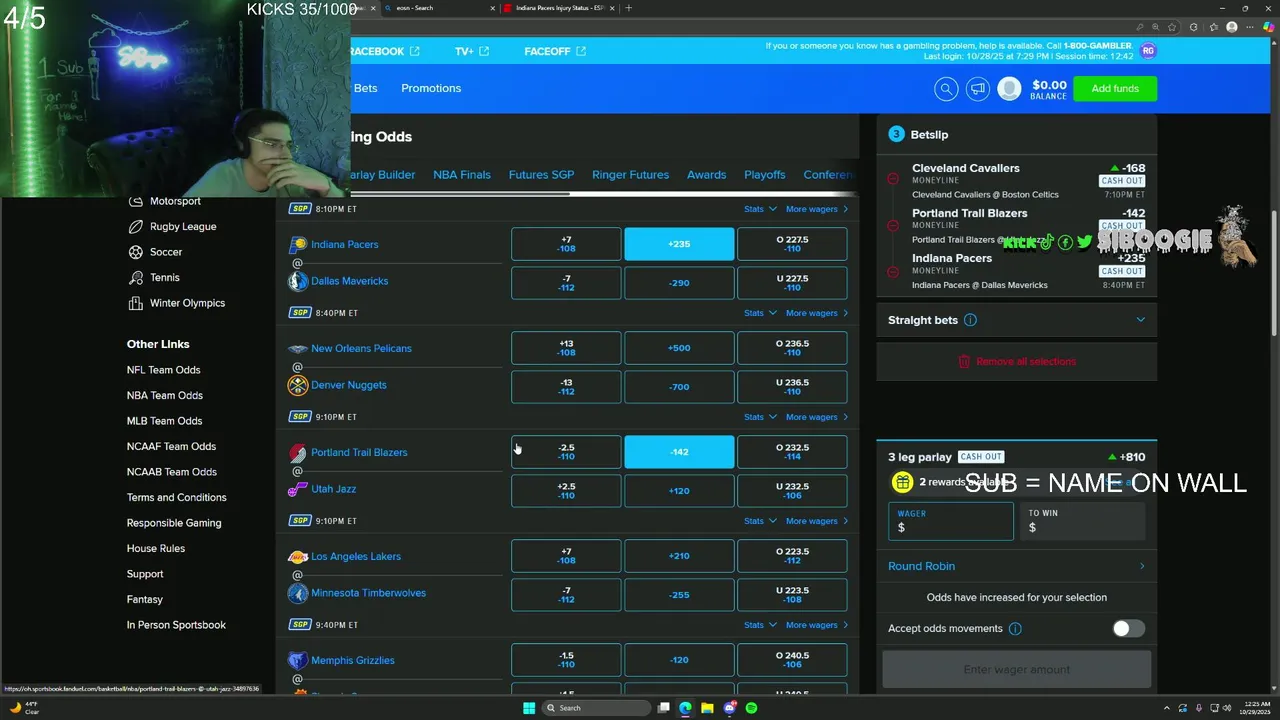Click the parlay Wager input field
This screenshot has height=720, width=1280.
coord(950,522)
